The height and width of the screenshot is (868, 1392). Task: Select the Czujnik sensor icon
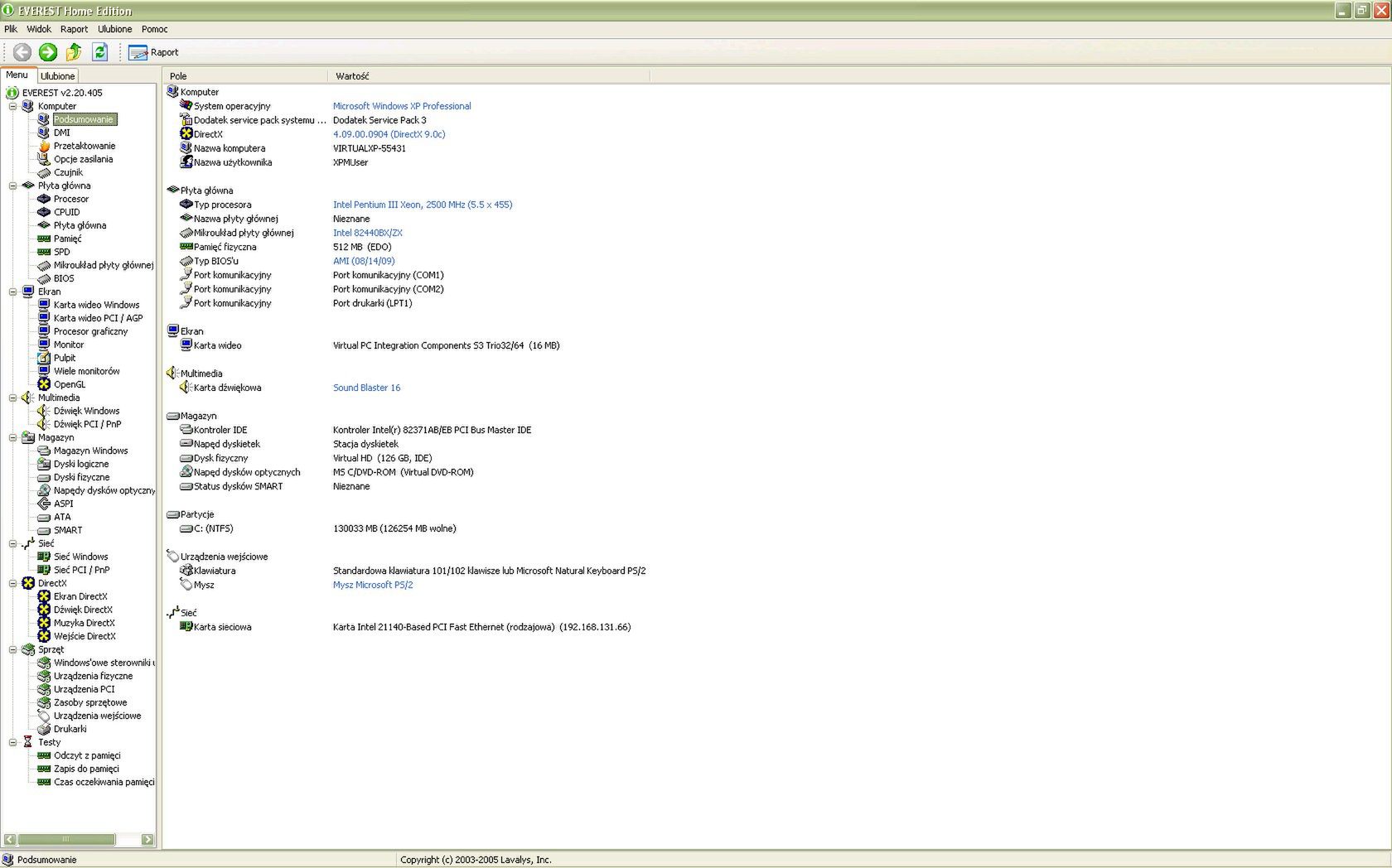point(44,172)
